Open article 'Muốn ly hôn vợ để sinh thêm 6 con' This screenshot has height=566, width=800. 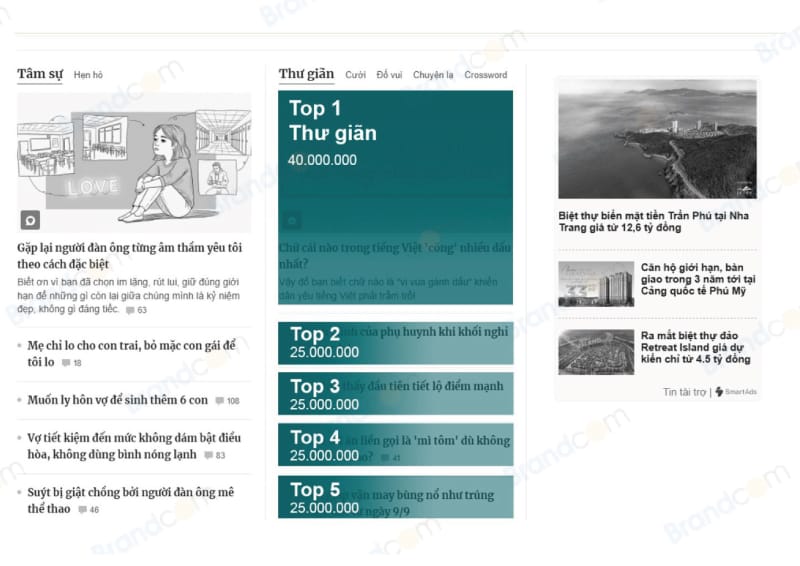[118, 400]
